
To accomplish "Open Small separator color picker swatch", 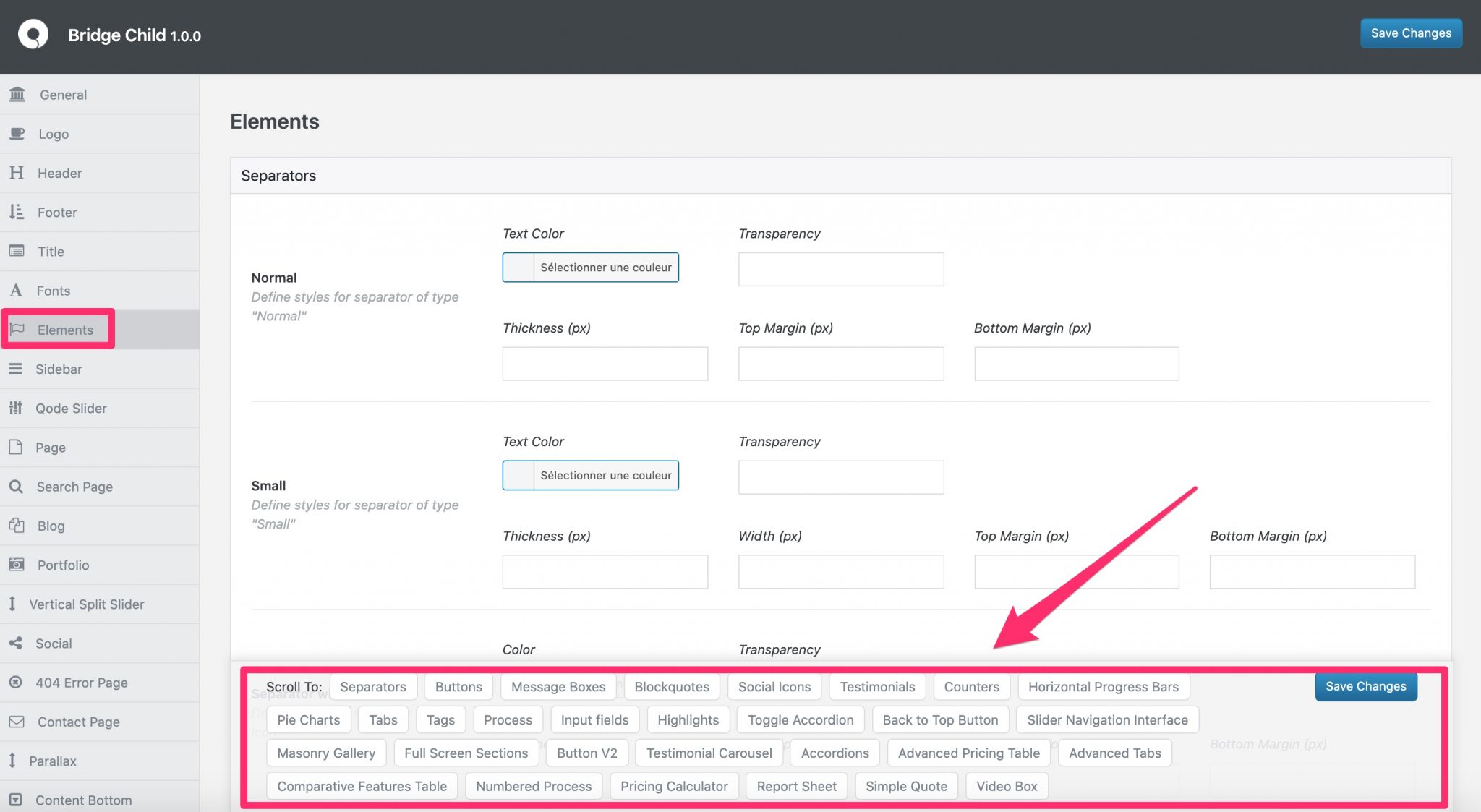I will pos(518,476).
